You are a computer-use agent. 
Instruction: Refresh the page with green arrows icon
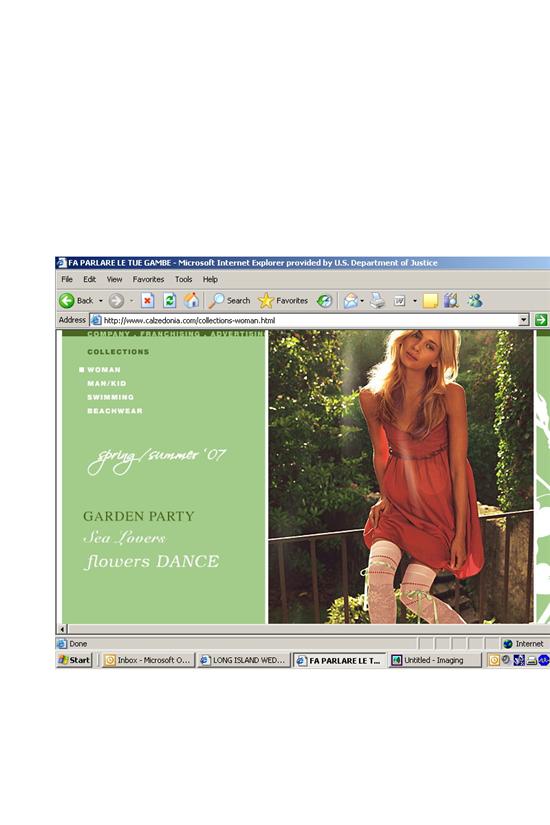coord(169,301)
